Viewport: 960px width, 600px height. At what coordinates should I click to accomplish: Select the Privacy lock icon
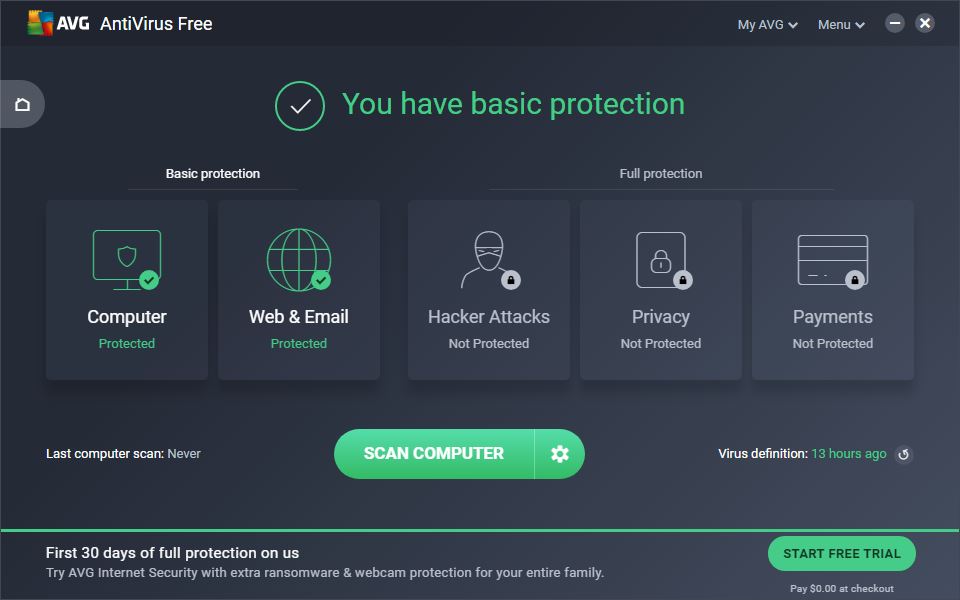coord(660,258)
